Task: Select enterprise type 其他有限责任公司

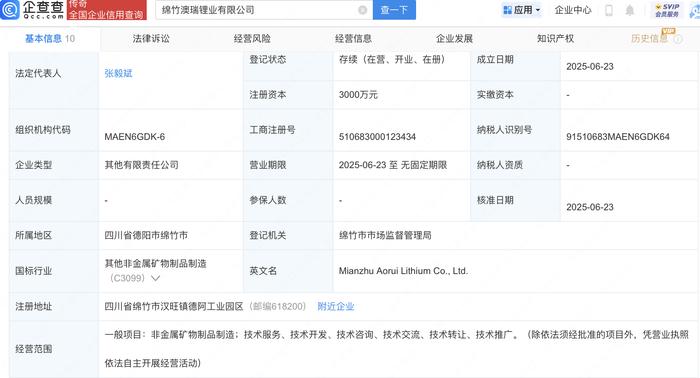Action: (x=142, y=165)
